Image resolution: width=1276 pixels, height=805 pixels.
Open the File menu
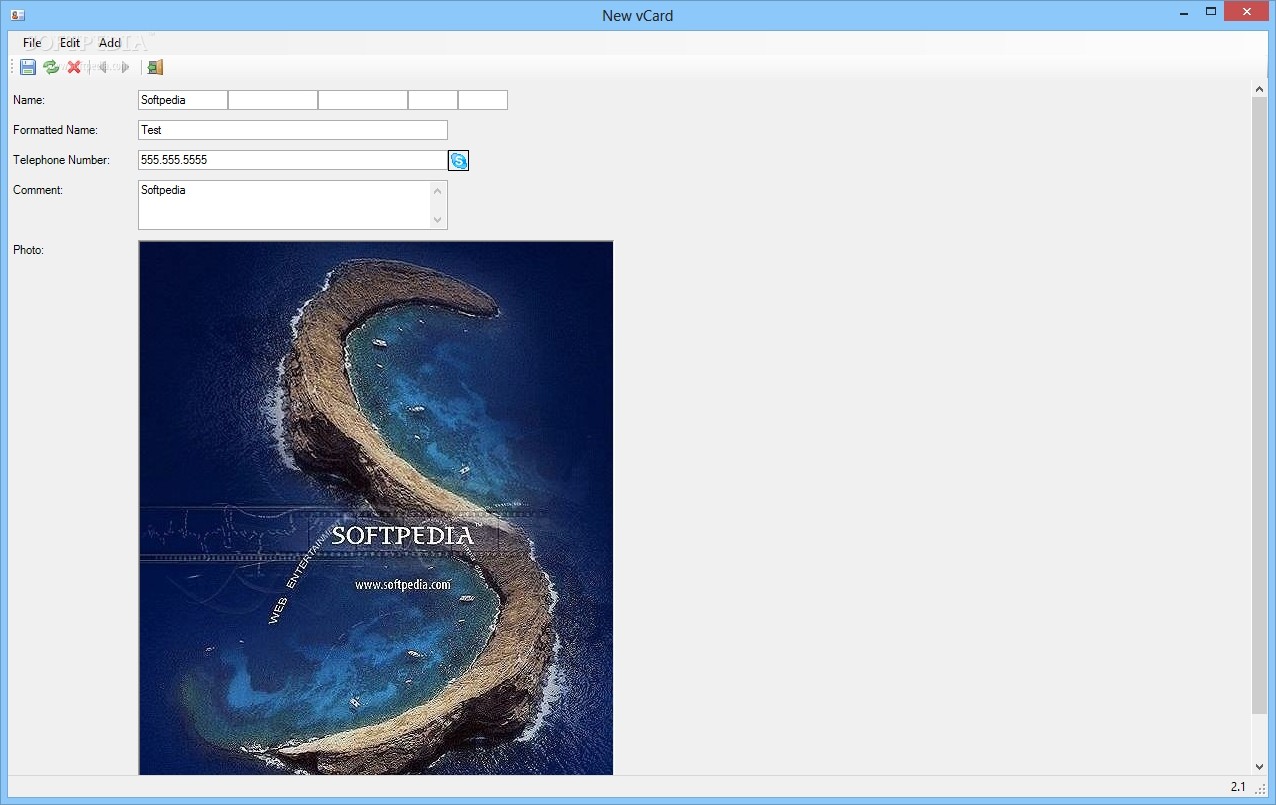(32, 43)
